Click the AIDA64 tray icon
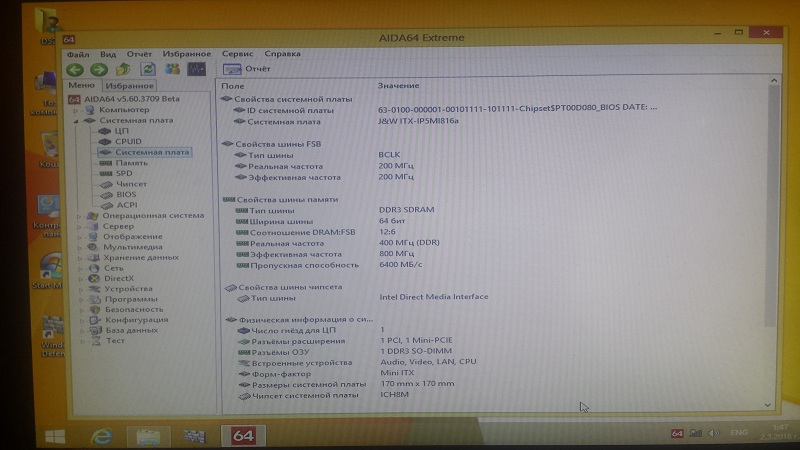 [677, 433]
